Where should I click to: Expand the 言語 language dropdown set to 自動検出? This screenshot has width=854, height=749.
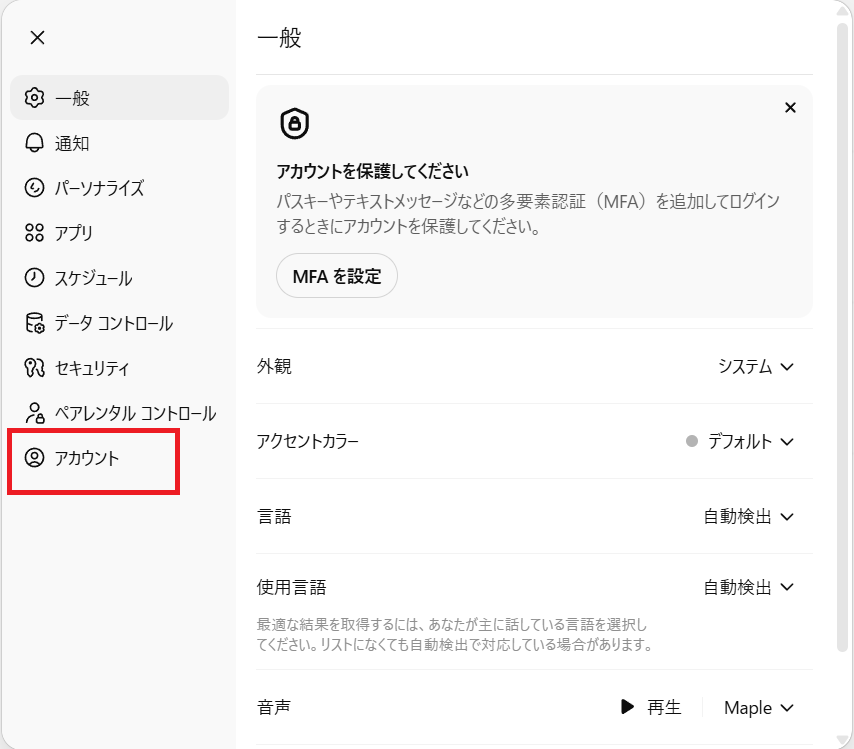point(747,517)
